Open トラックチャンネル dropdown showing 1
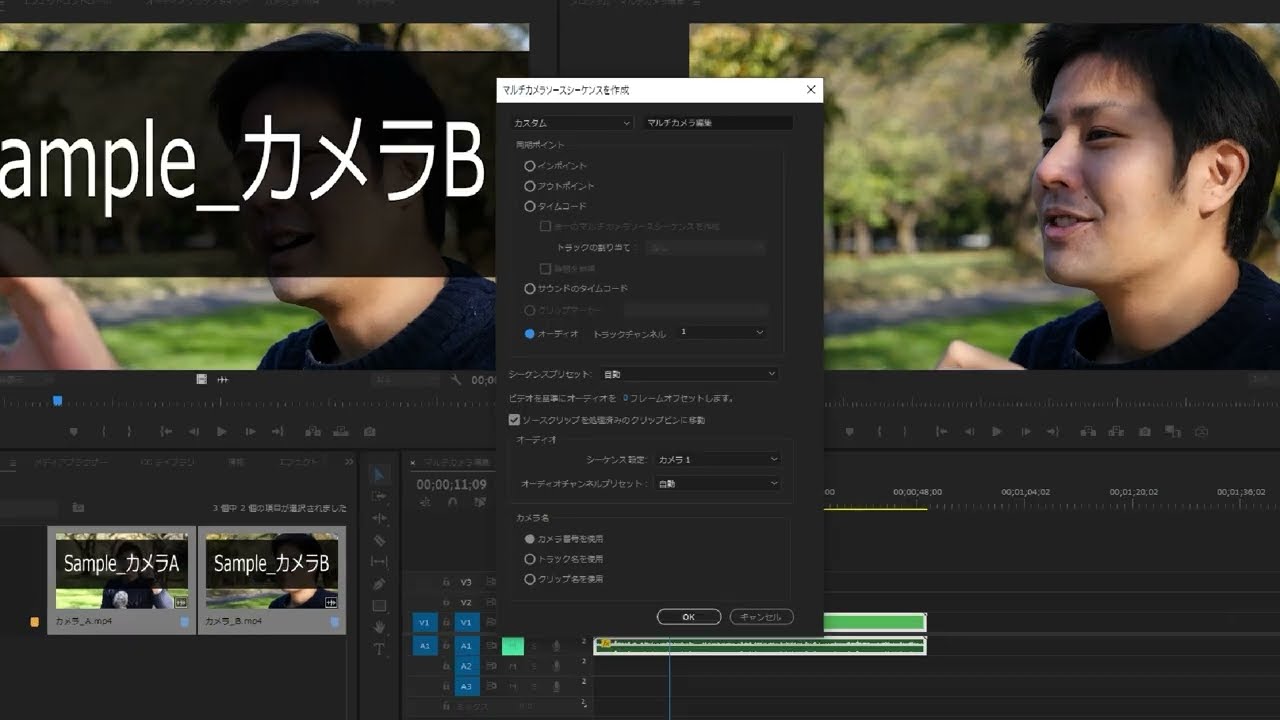The width and height of the screenshot is (1280, 720). point(721,332)
